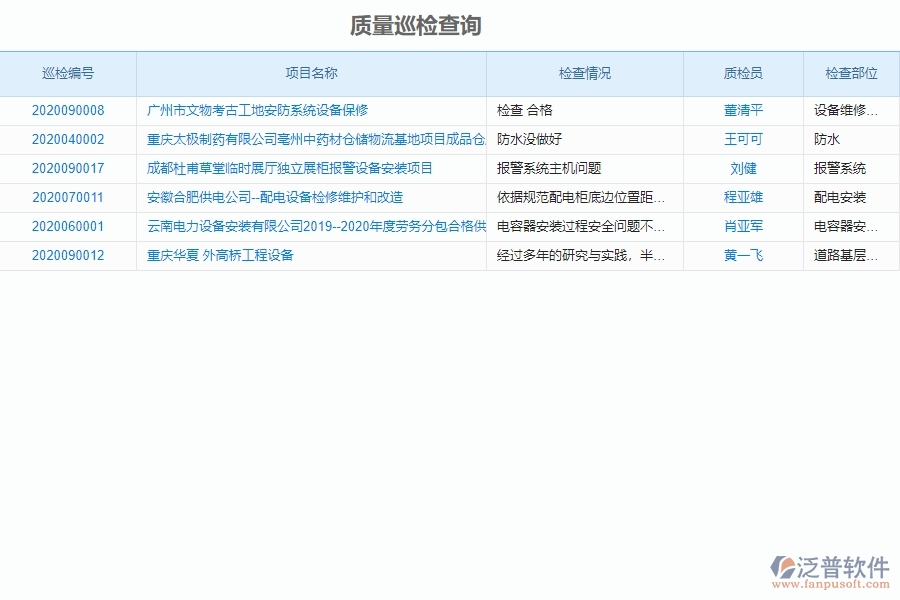Sort by the 巡检编号 column header
This screenshot has height=600, width=900.
(x=67, y=73)
